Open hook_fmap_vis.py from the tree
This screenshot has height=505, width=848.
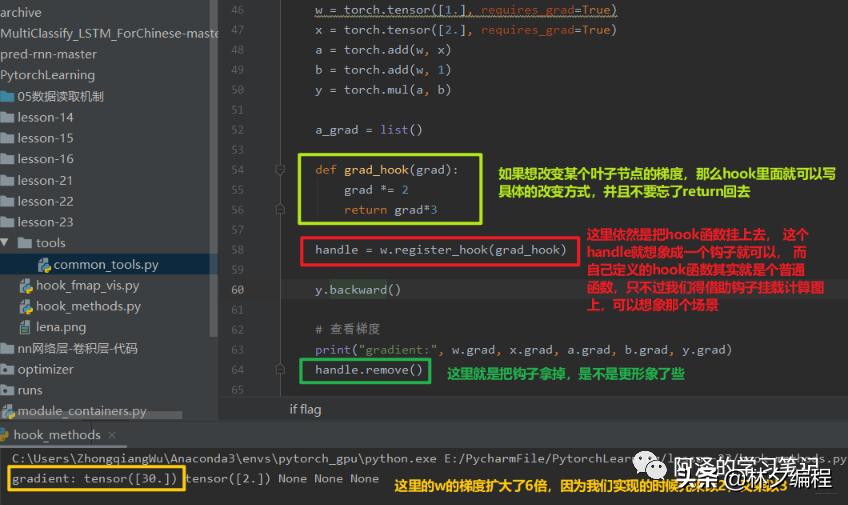click(x=88, y=285)
